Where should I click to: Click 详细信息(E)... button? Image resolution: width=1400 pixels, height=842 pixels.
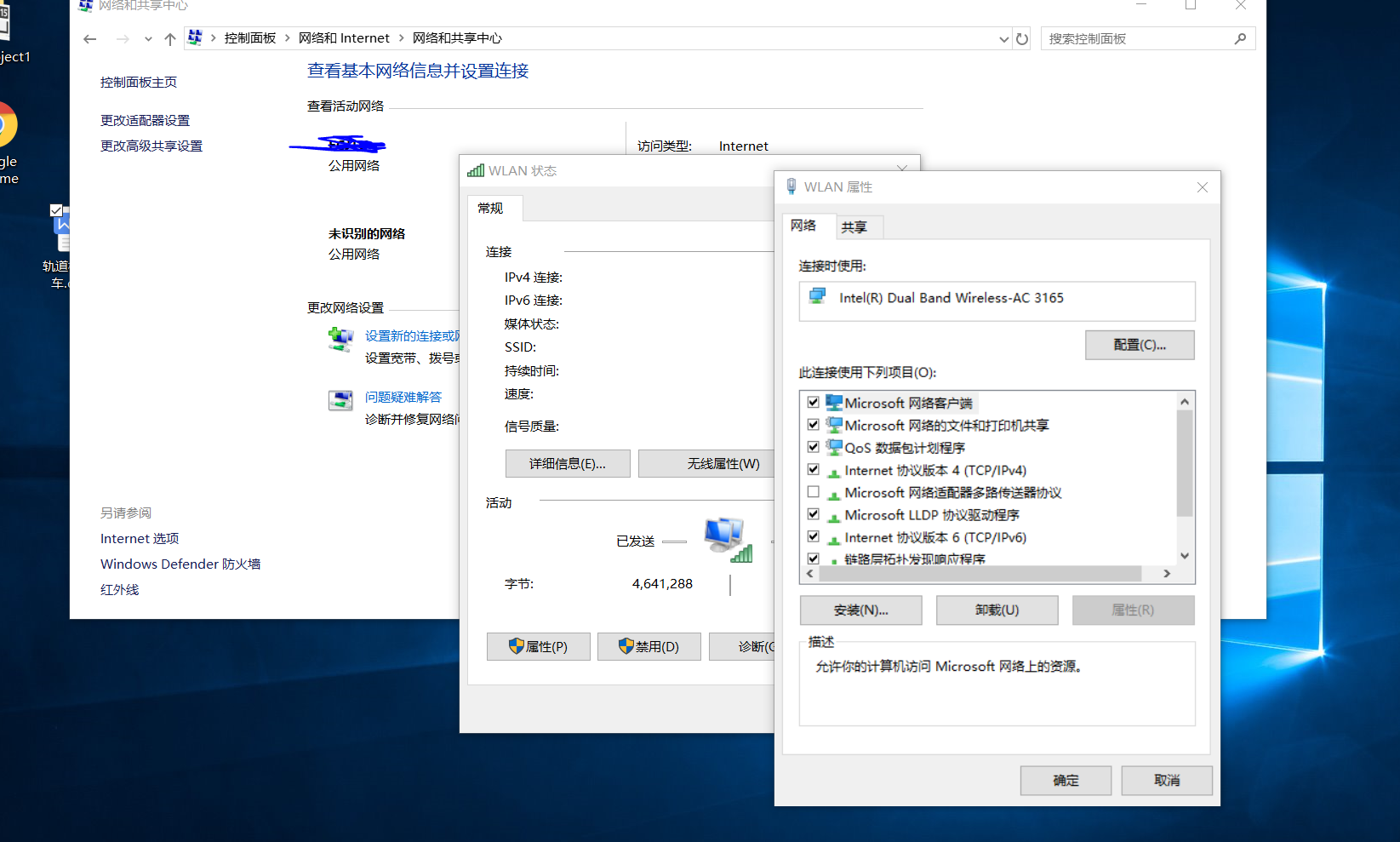point(568,464)
